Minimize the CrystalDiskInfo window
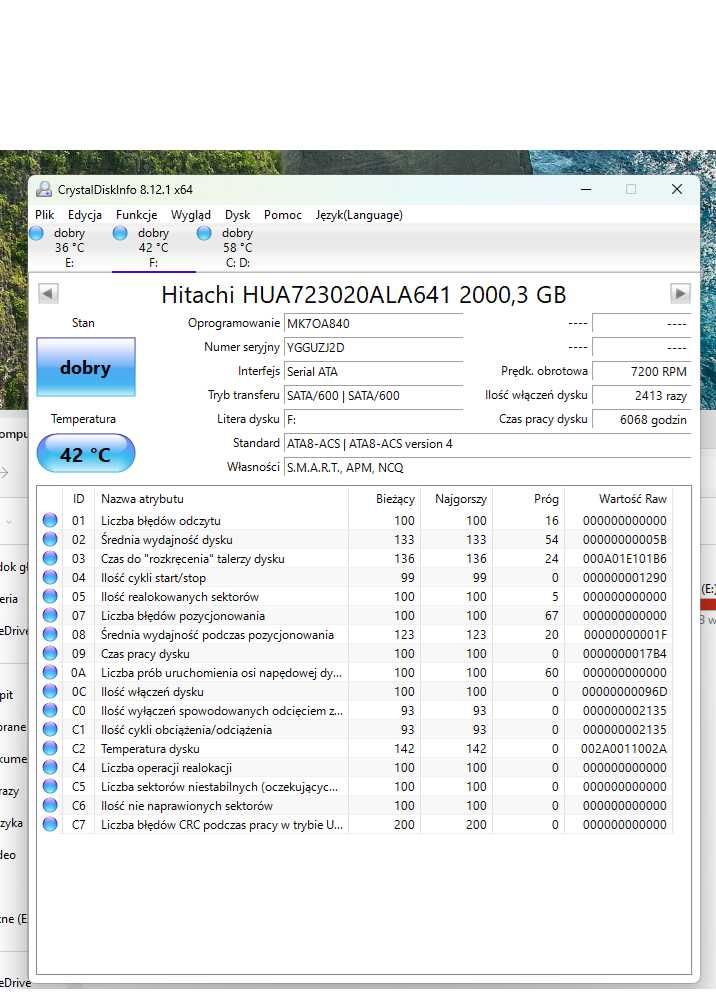Screen dimensions: 716x995 point(586,189)
